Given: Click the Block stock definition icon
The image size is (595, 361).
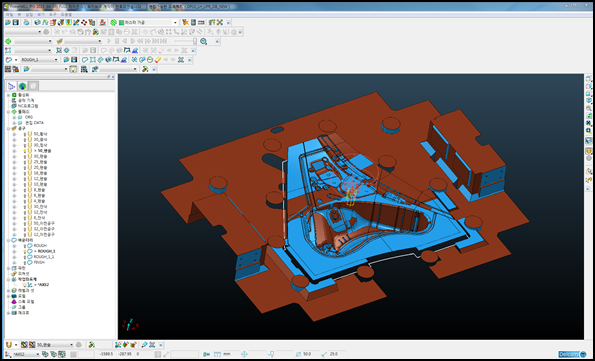Looking at the screenshot, I should coord(37,23).
